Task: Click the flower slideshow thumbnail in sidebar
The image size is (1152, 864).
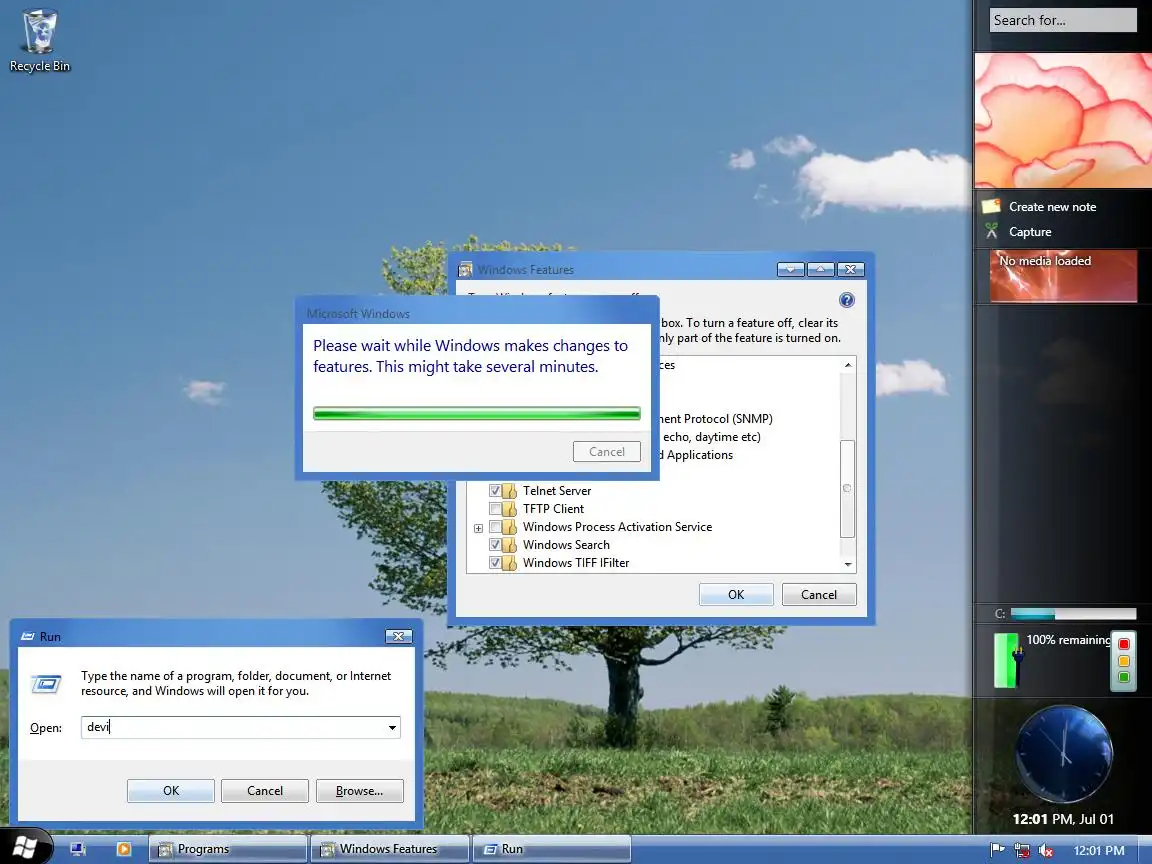Action: coord(1063,120)
